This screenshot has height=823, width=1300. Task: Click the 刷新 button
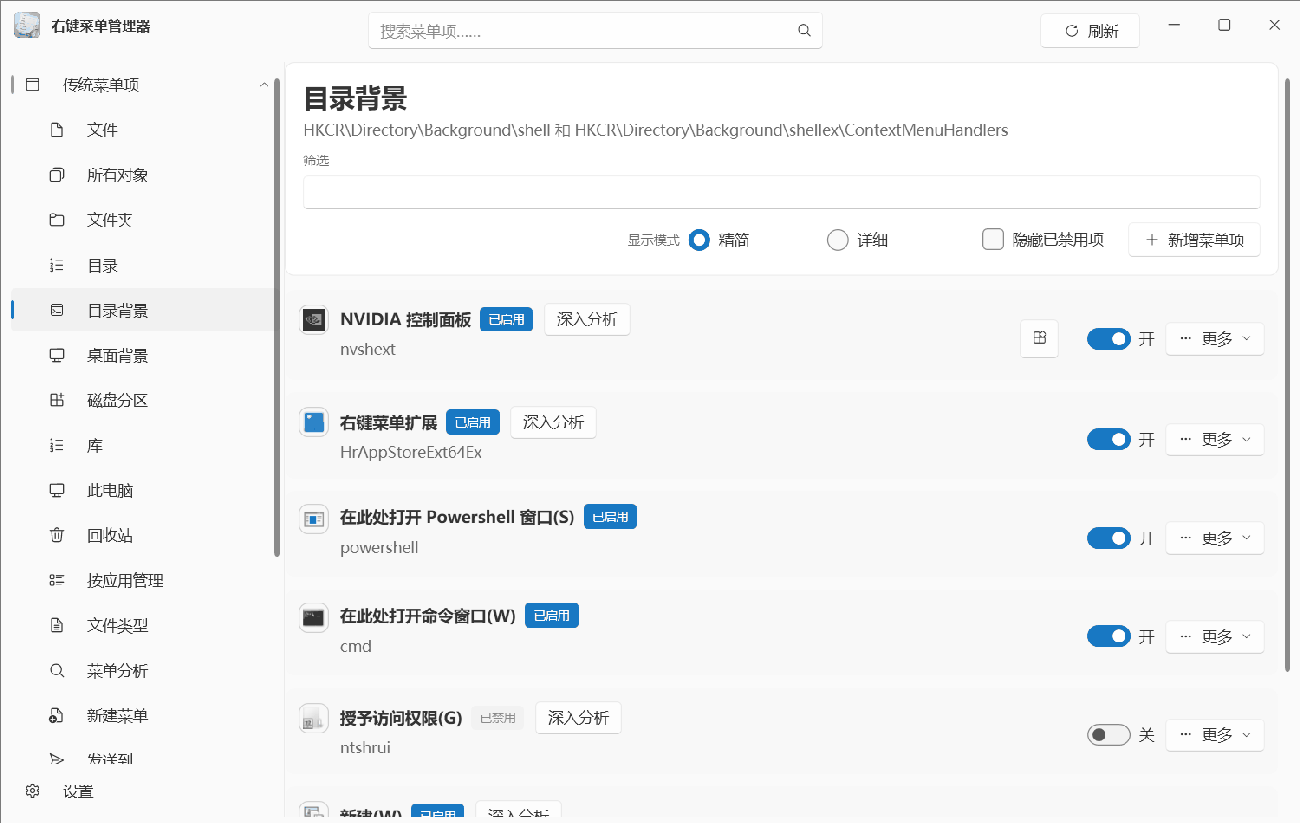tap(1090, 31)
